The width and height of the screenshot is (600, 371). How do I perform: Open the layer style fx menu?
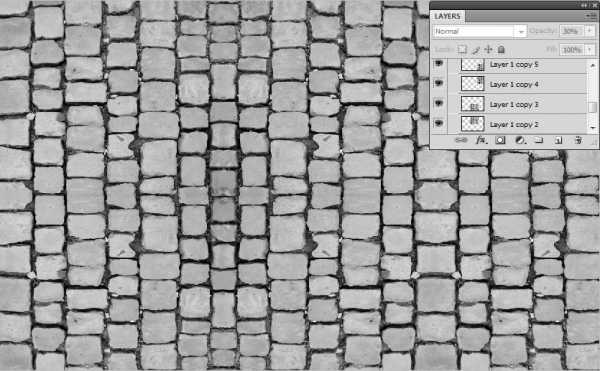click(481, 140)
